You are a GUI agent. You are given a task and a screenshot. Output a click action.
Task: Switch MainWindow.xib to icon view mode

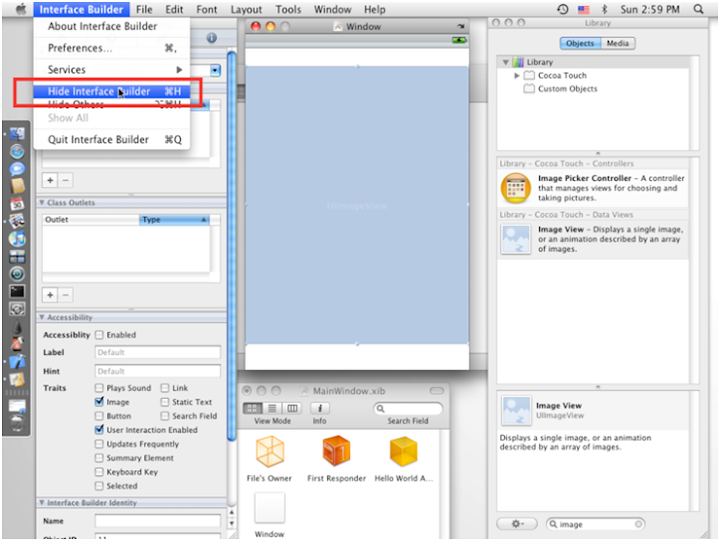coord(252,408)
